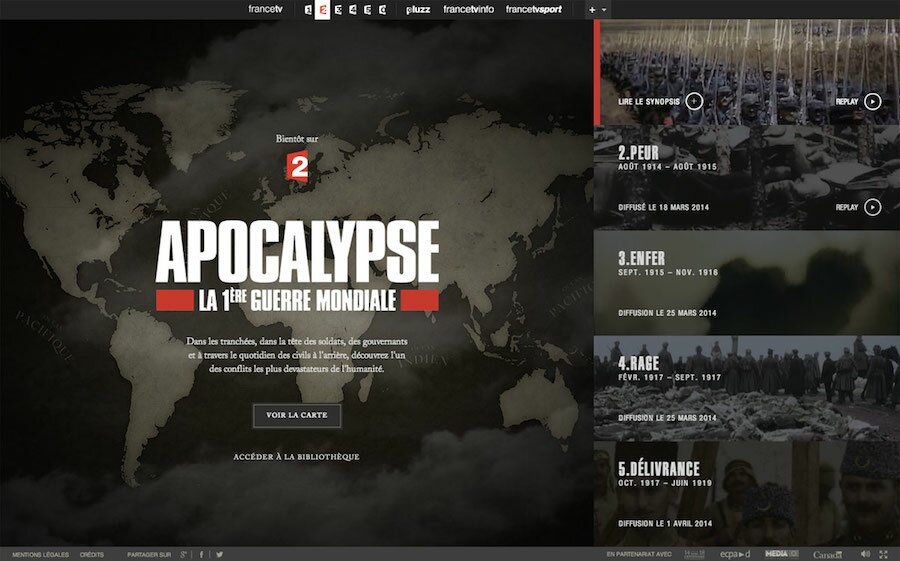Open the 2.PEUR episode card

(x=747, y=177)
